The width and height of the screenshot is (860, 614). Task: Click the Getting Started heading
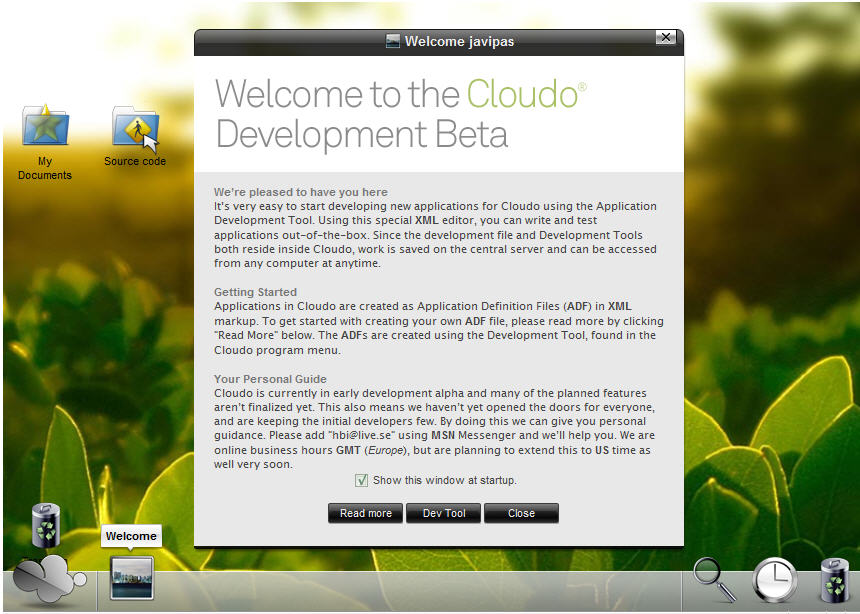pyautogui.click(x=256, y=292)
